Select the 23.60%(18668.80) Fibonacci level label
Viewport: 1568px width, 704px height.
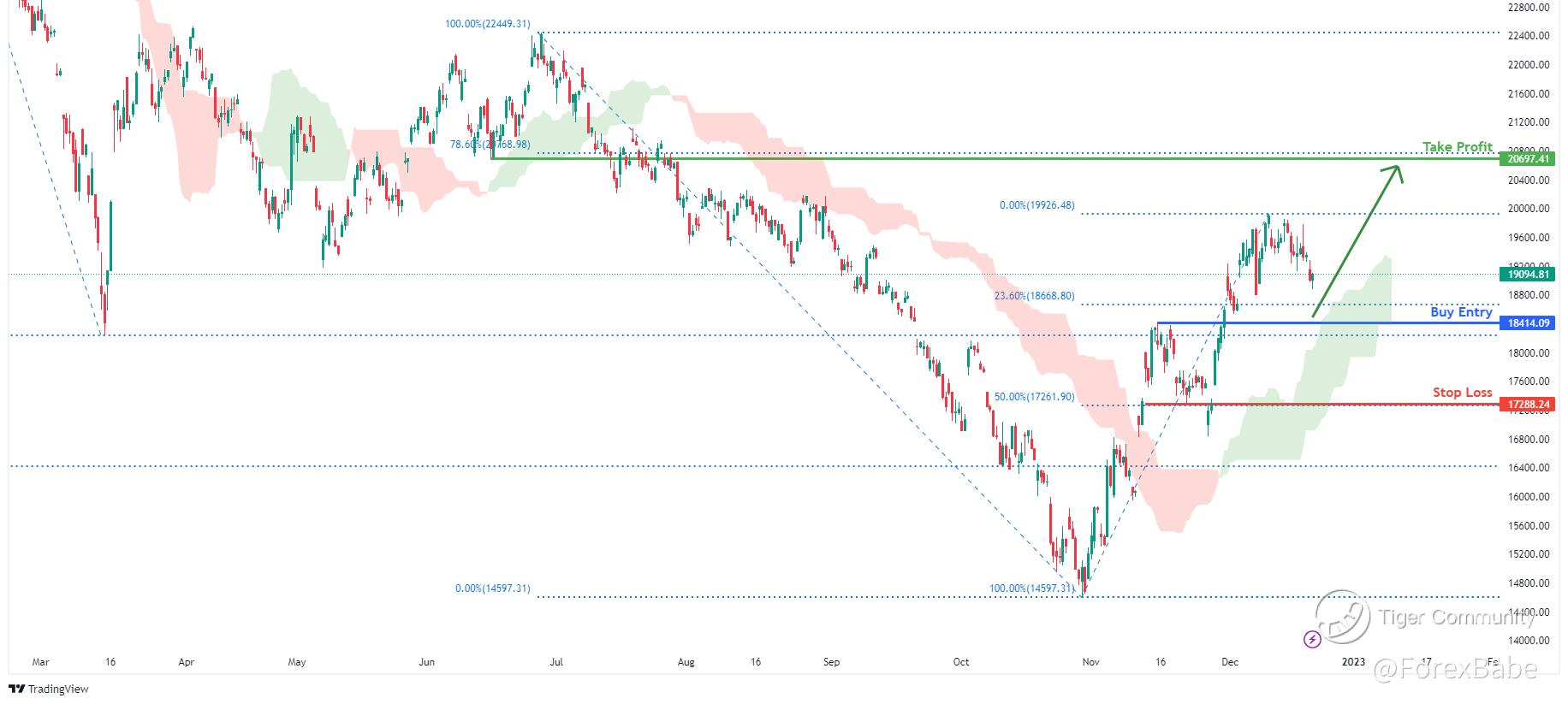1034,296
